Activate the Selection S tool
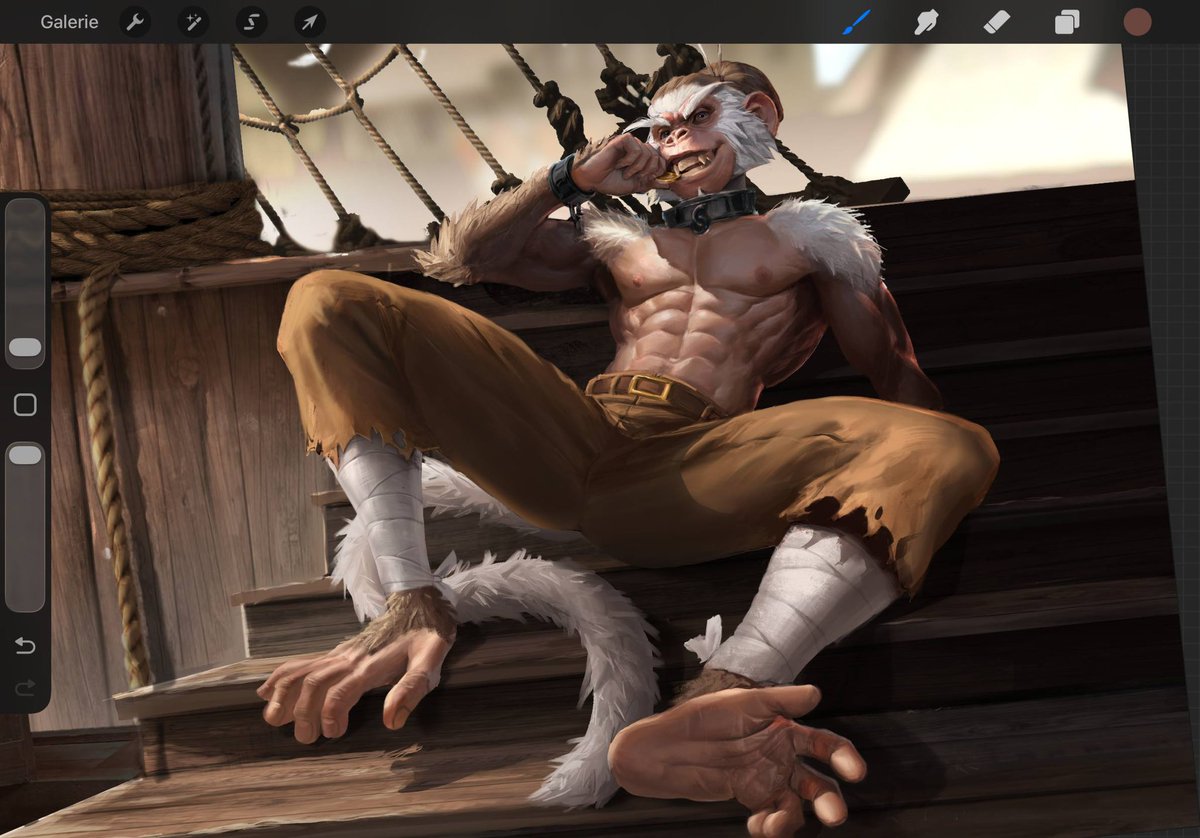 tap(251, 22)
